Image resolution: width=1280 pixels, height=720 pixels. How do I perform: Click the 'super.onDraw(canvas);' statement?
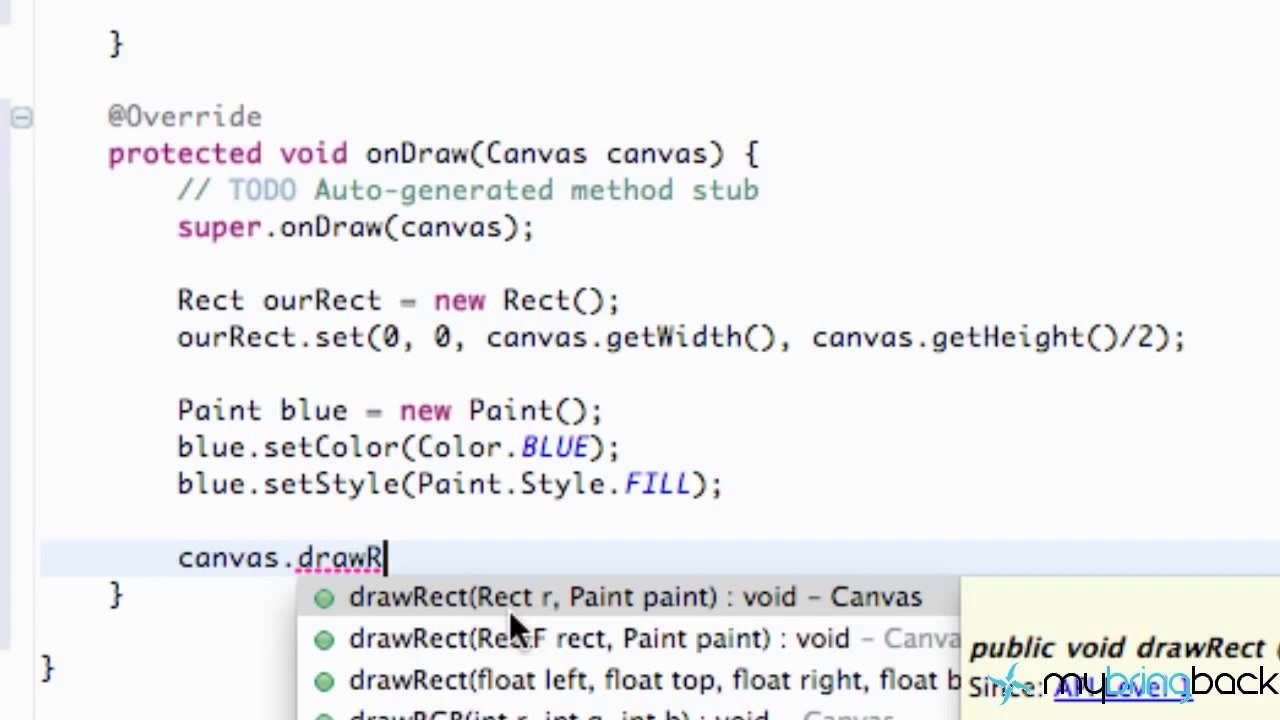[x=356, y=227]
